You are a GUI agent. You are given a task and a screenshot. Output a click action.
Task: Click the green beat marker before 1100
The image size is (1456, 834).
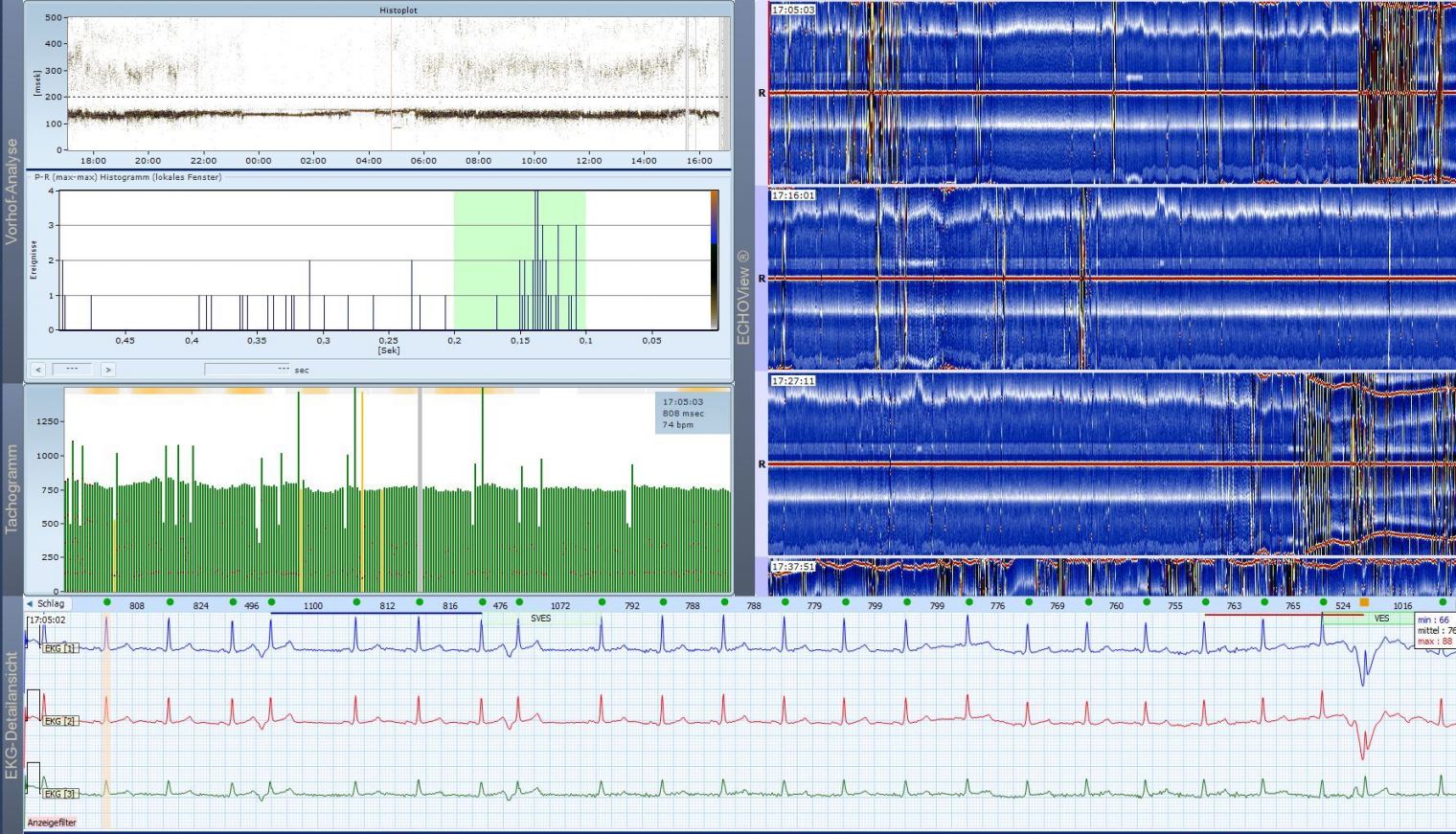tap(271, 602)
